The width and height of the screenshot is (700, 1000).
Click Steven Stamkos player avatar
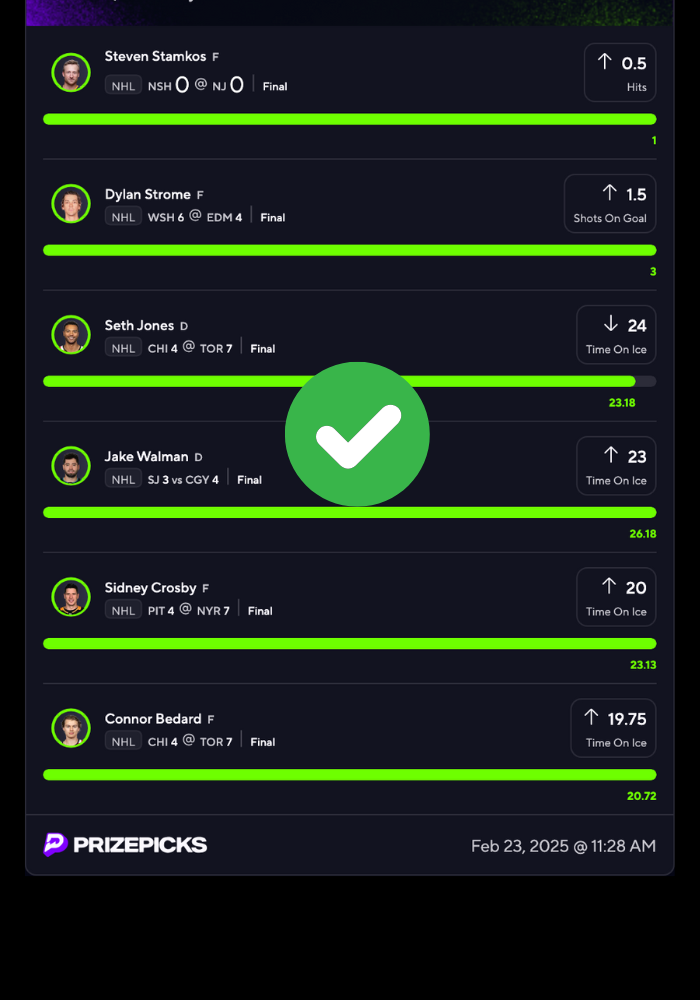tap(71, 72)
